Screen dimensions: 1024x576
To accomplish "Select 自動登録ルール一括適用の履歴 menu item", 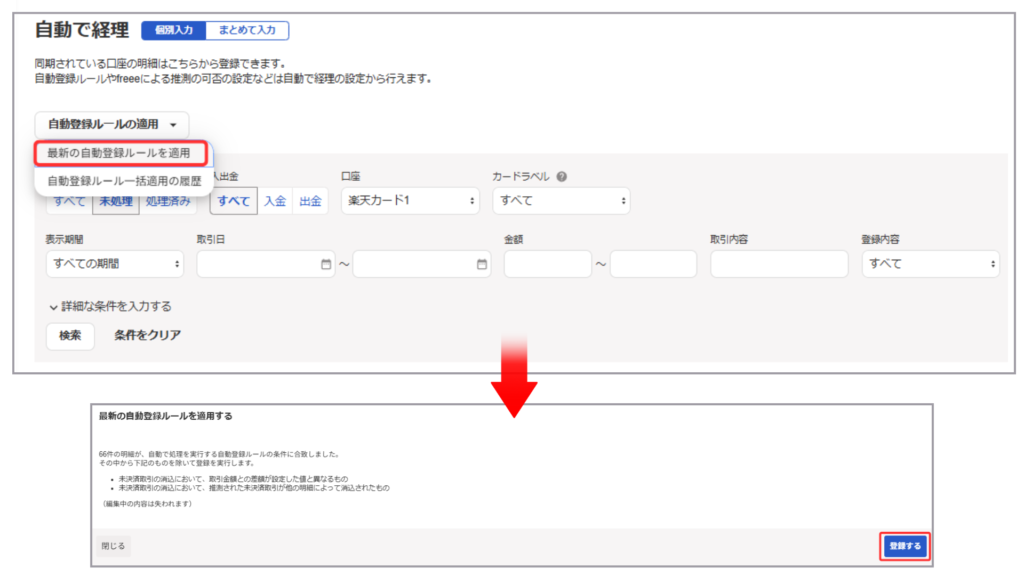I will click(124, 181).
